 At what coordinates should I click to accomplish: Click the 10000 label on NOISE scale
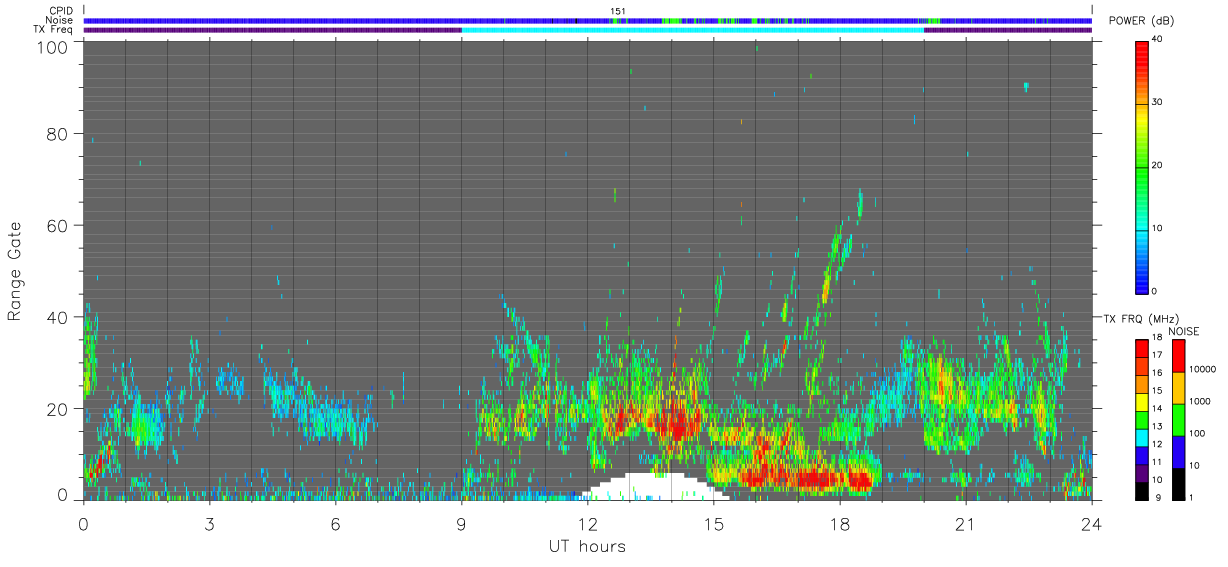tap(1203, 369)
